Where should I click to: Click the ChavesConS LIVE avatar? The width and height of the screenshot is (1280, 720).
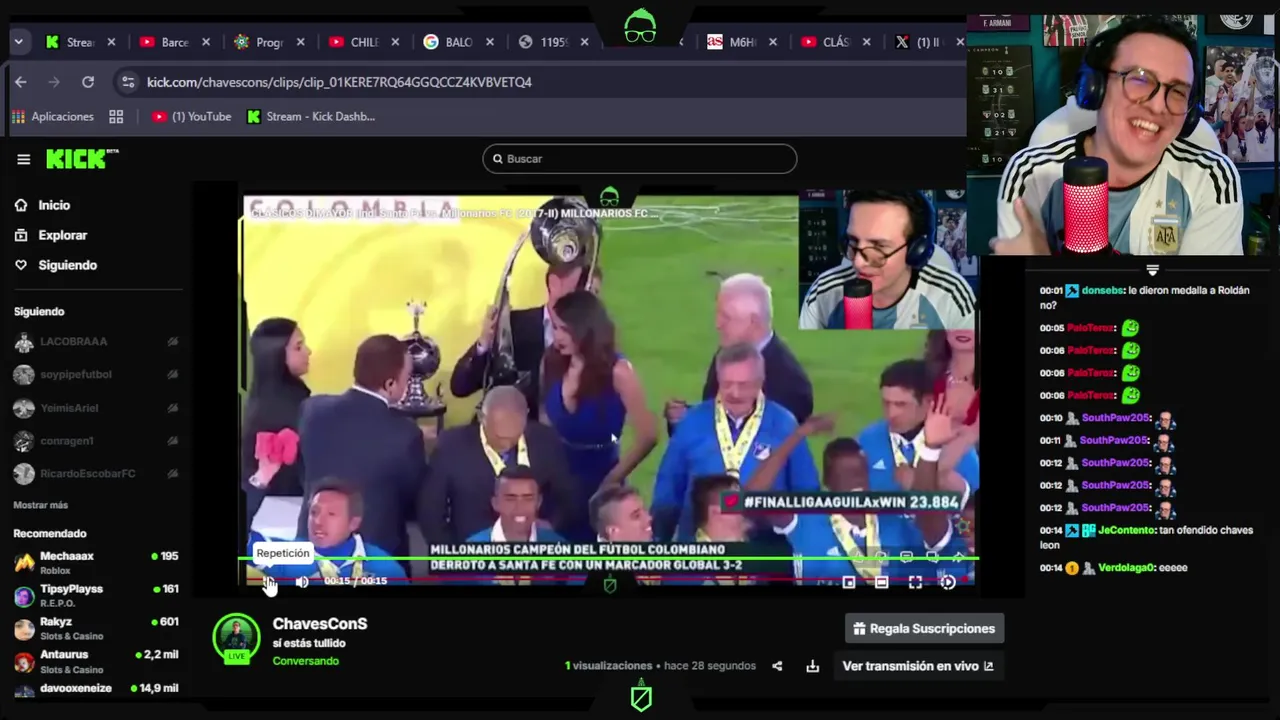point(237,637)
